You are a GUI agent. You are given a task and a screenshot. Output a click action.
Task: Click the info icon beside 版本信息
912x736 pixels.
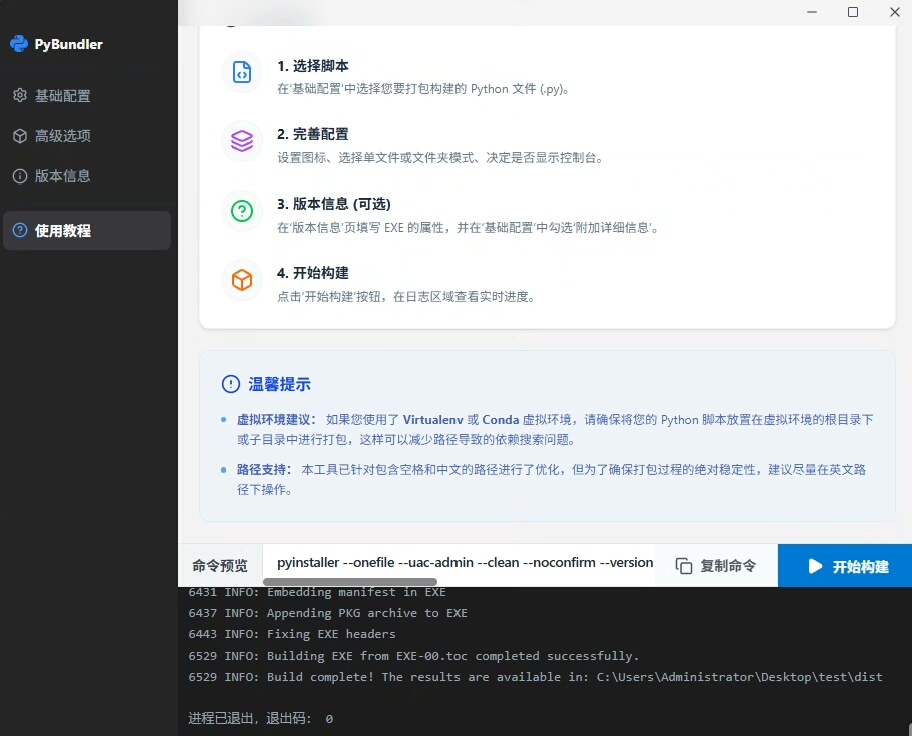click(20, 176)
